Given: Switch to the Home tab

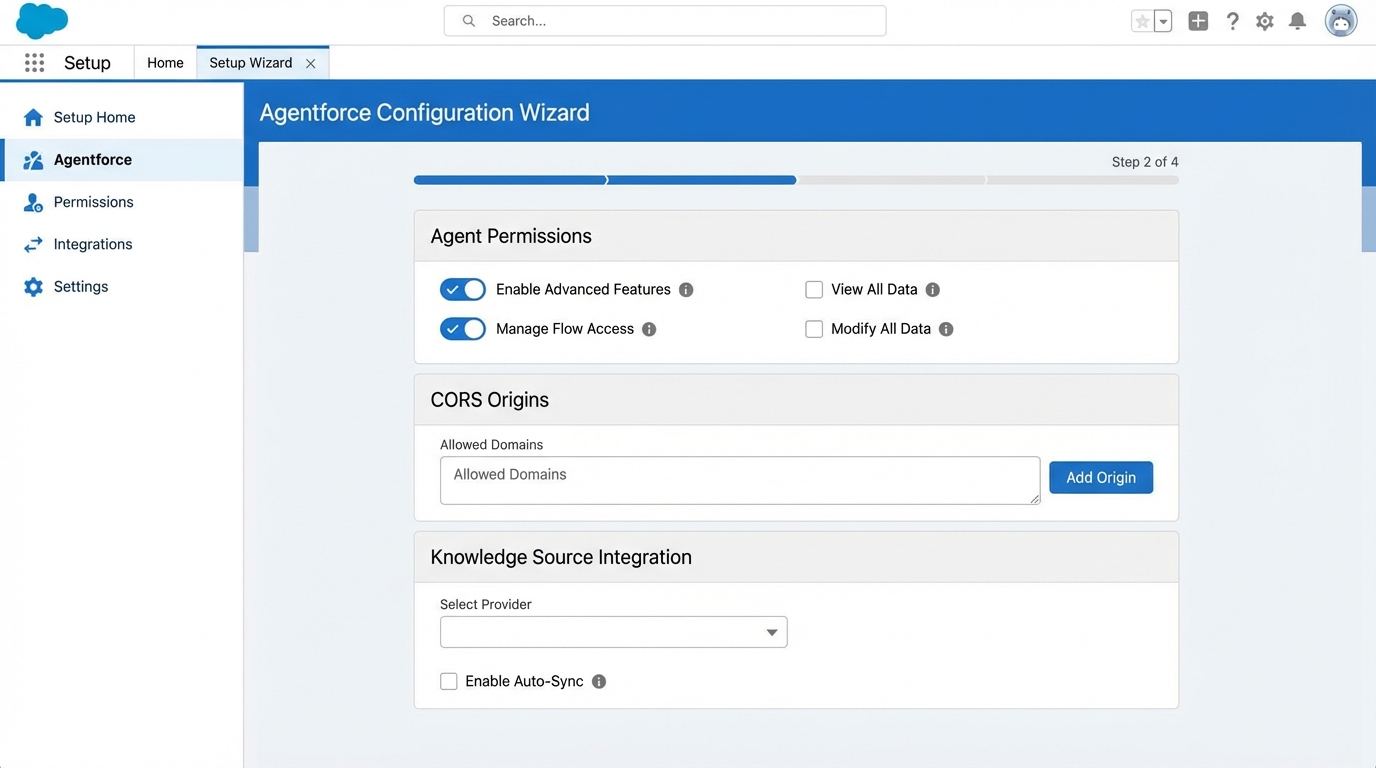Looking at the screenshot, I should click(164, 62).
